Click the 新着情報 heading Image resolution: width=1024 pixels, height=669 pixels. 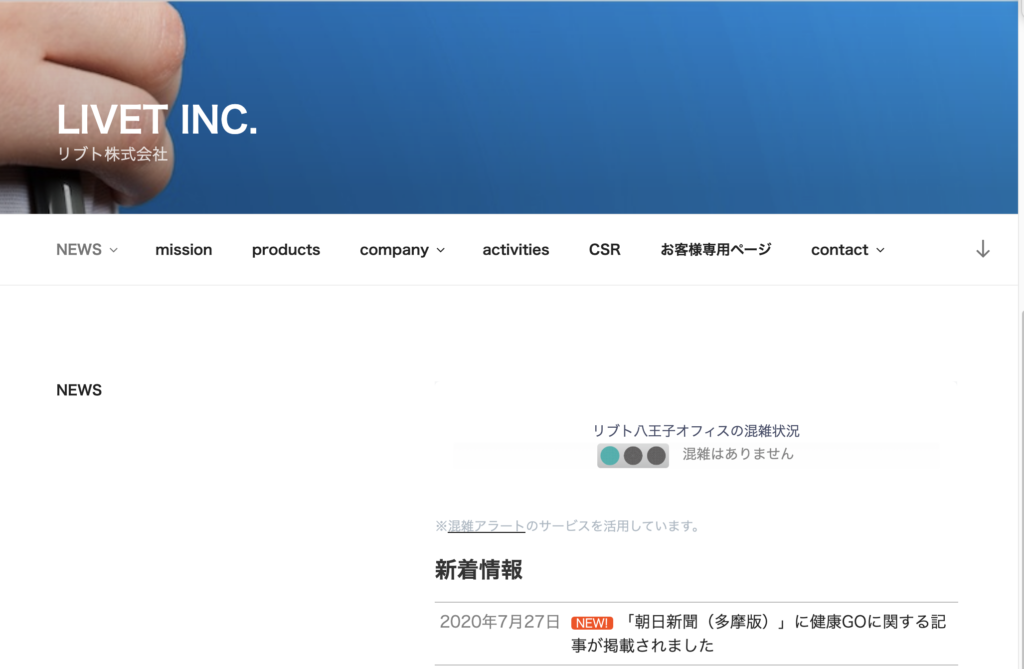click(479, 570)
